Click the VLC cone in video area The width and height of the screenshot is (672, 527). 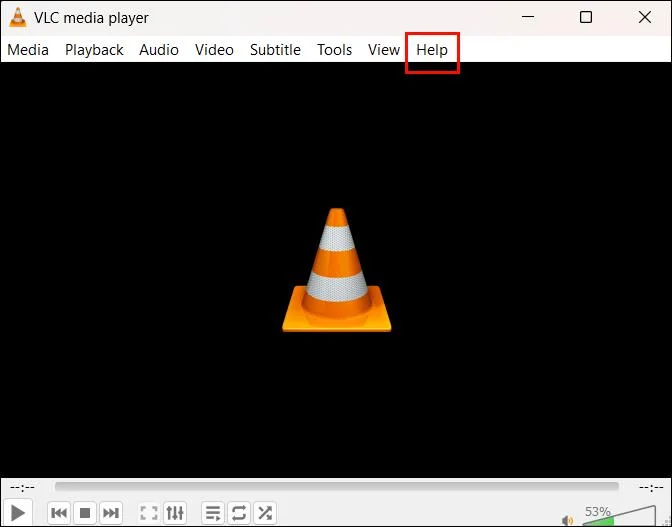tap(336, 270)
